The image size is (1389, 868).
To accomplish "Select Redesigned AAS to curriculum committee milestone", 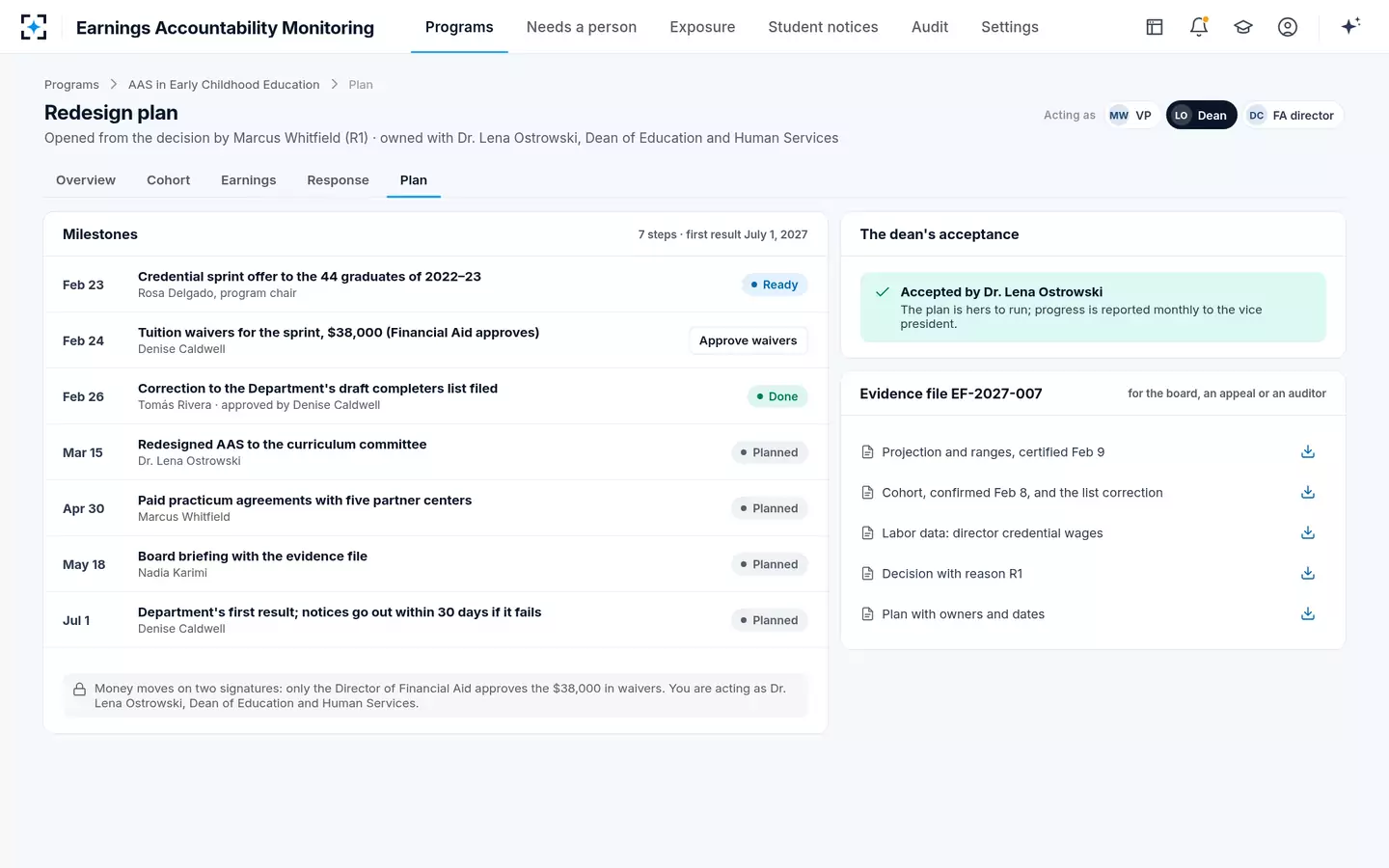I will tap(435, 452).
